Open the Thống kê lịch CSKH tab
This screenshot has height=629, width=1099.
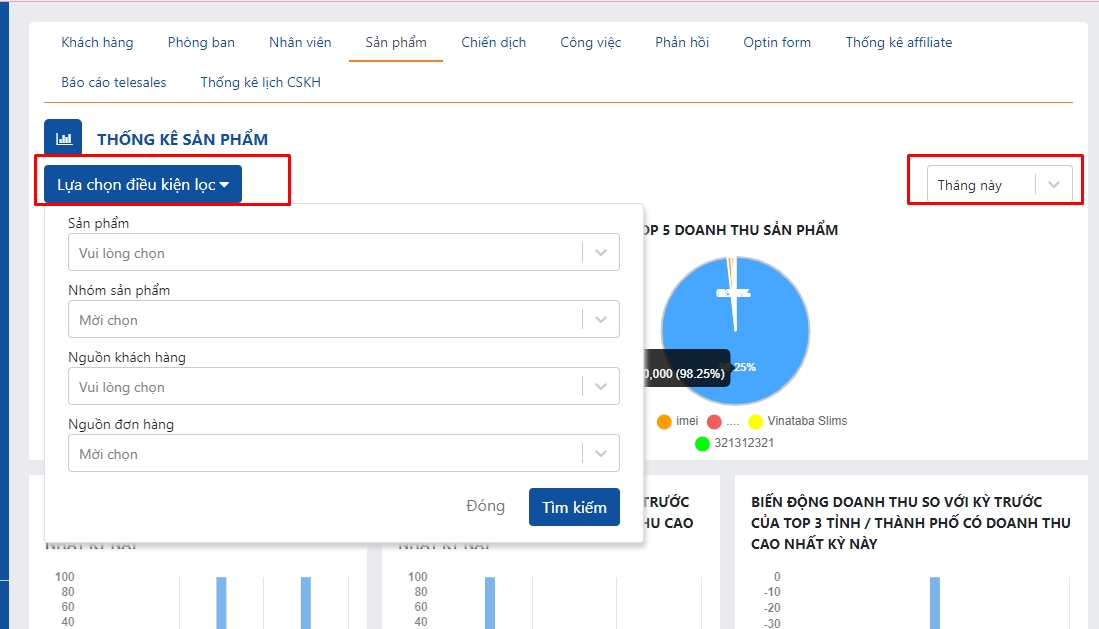coord(260,82)
